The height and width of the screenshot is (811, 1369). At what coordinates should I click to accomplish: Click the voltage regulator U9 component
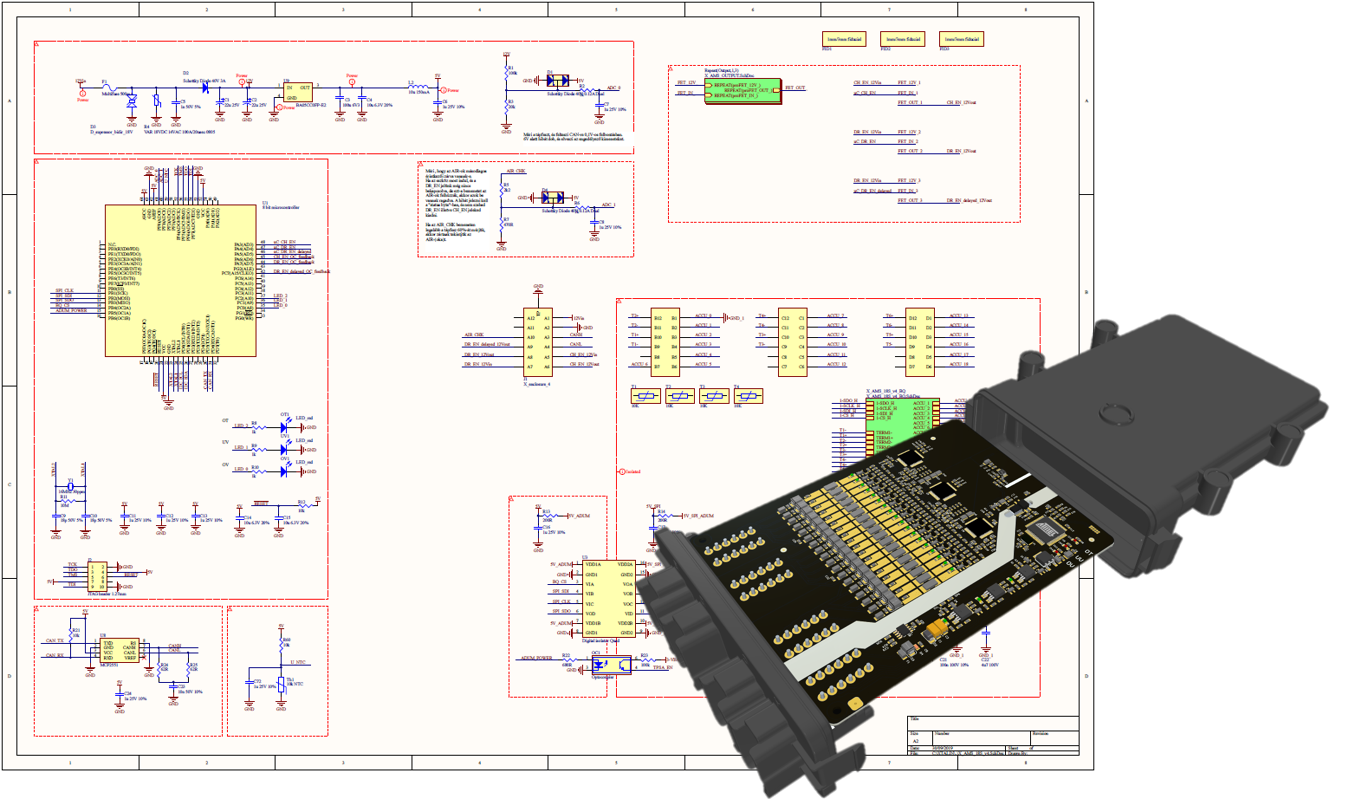(x=296, y=90)
